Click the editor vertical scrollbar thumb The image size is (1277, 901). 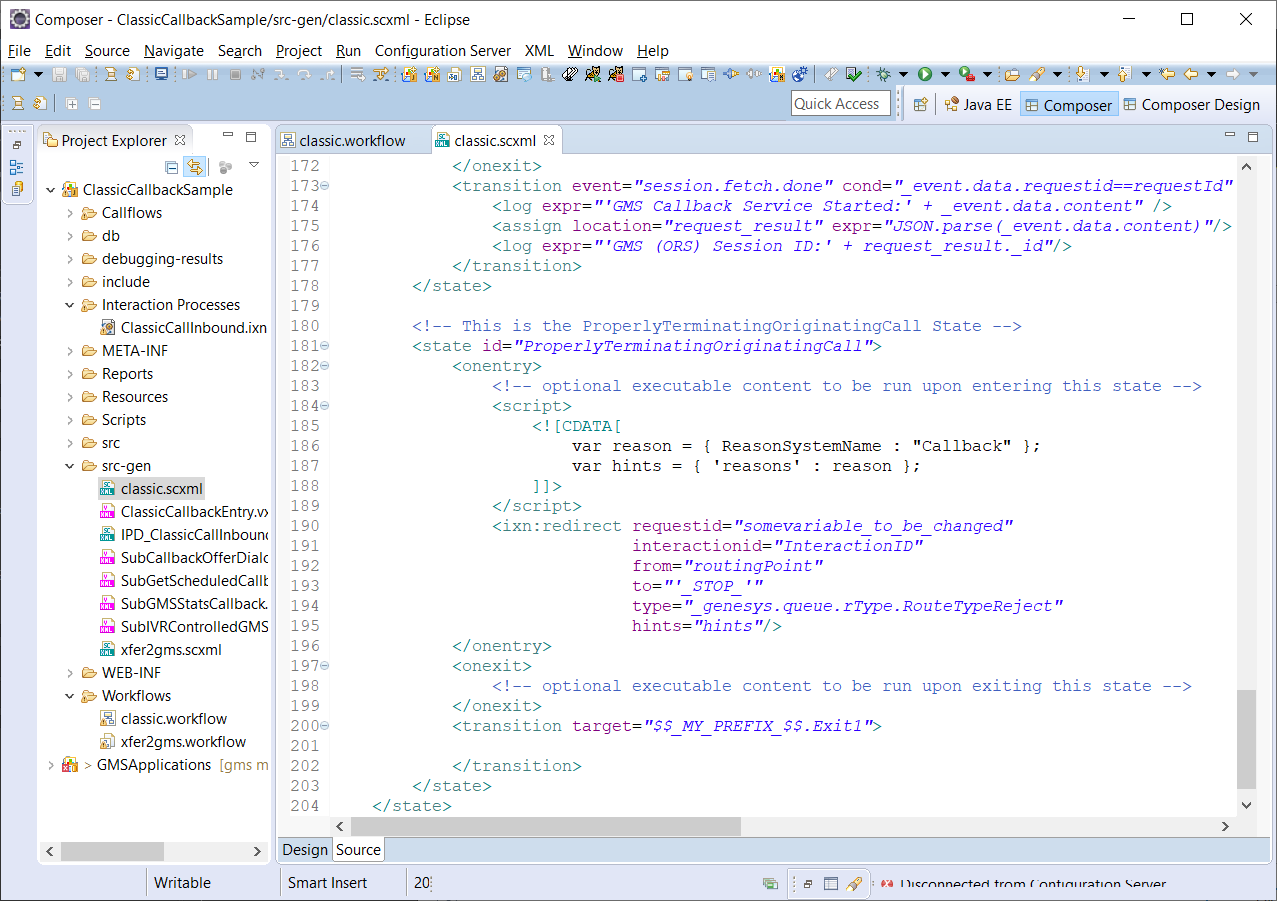(1245, 738)
